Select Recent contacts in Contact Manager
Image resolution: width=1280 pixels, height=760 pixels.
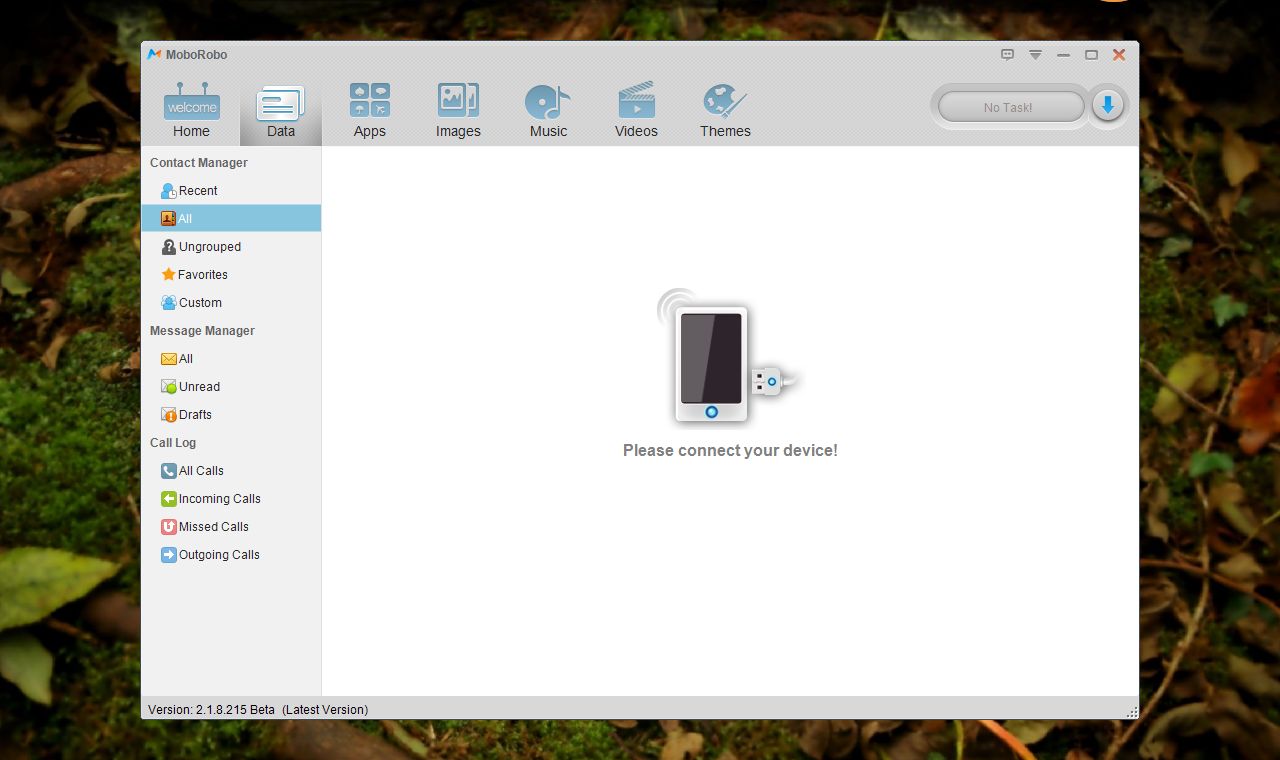click(231, 190)
